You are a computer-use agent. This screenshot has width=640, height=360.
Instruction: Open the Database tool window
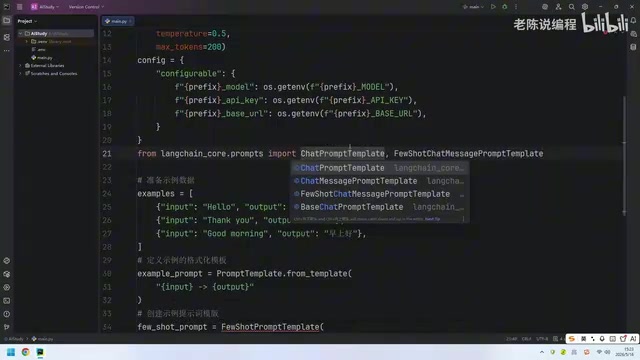633,47
